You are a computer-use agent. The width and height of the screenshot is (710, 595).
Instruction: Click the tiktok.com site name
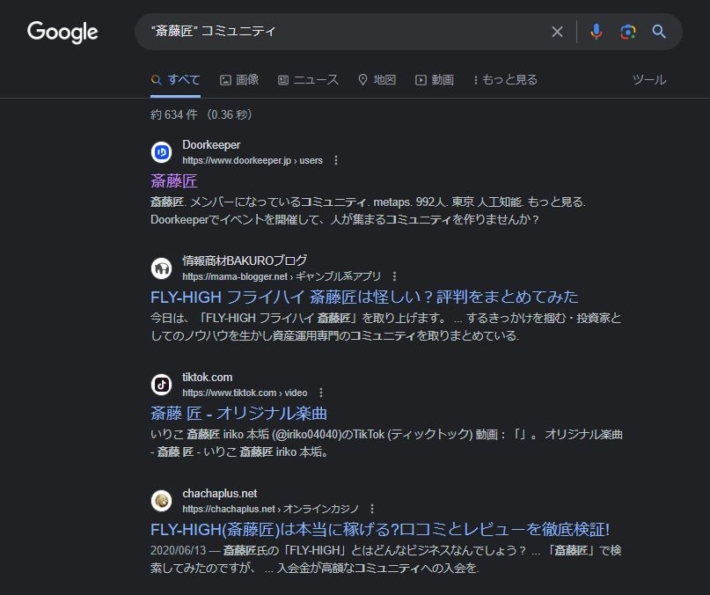(x=207, y=377)
